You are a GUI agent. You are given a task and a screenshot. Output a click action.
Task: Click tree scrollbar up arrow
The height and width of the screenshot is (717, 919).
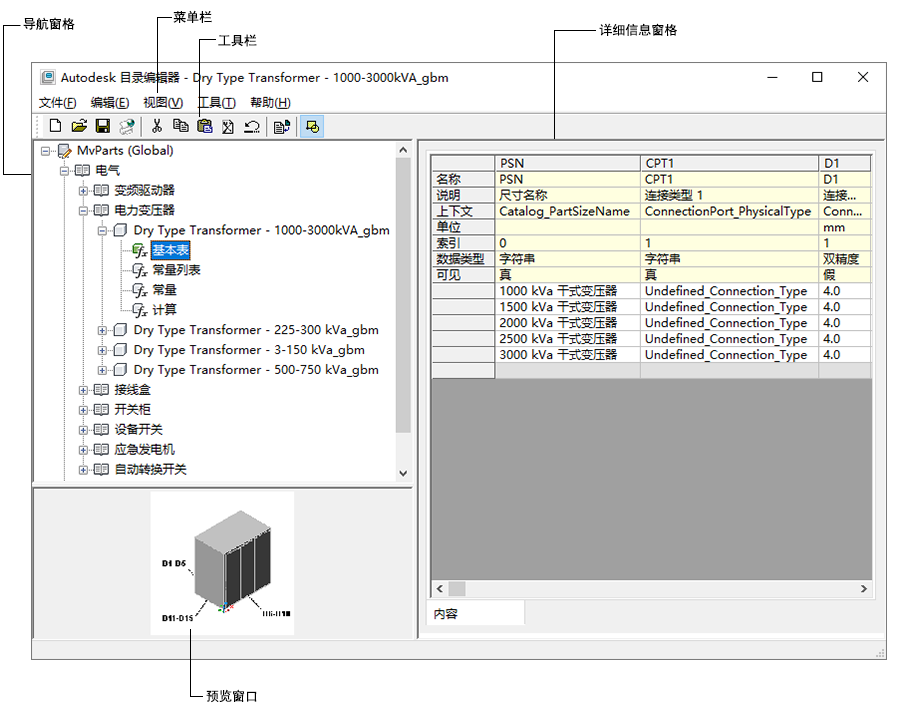tap(403, 150)
